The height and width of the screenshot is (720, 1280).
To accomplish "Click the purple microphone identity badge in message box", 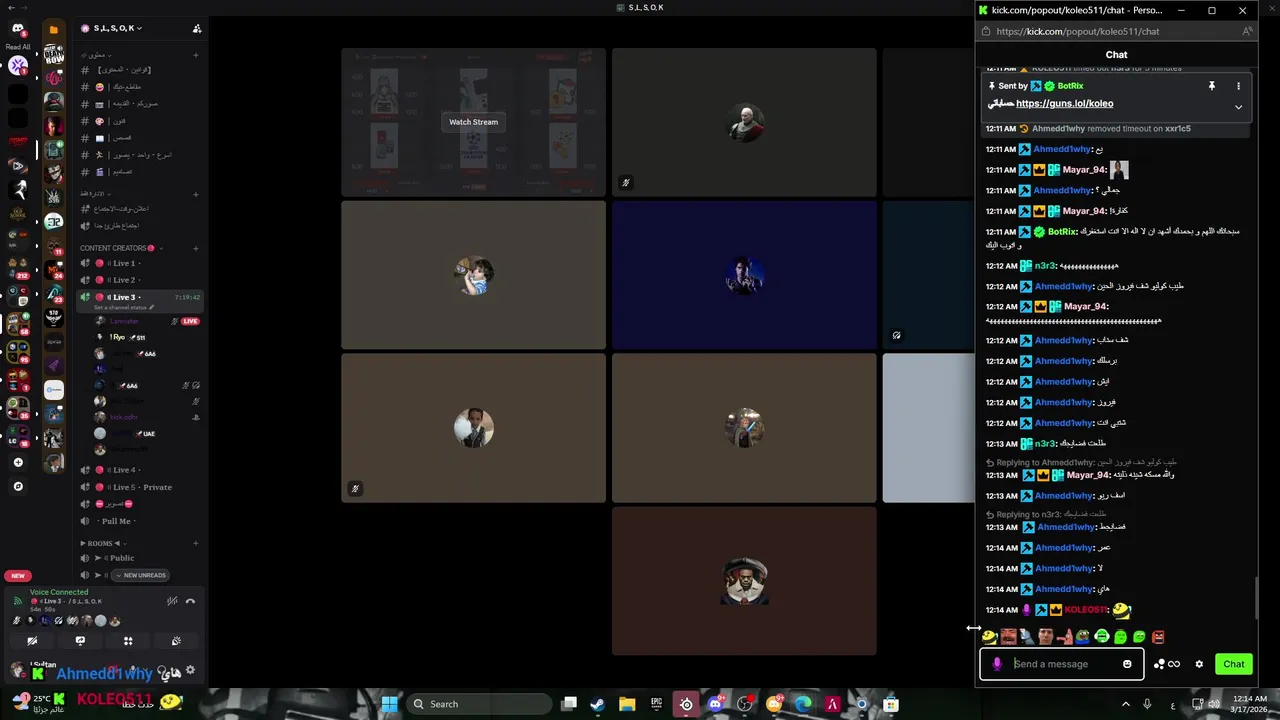I will tap(996, 664).
